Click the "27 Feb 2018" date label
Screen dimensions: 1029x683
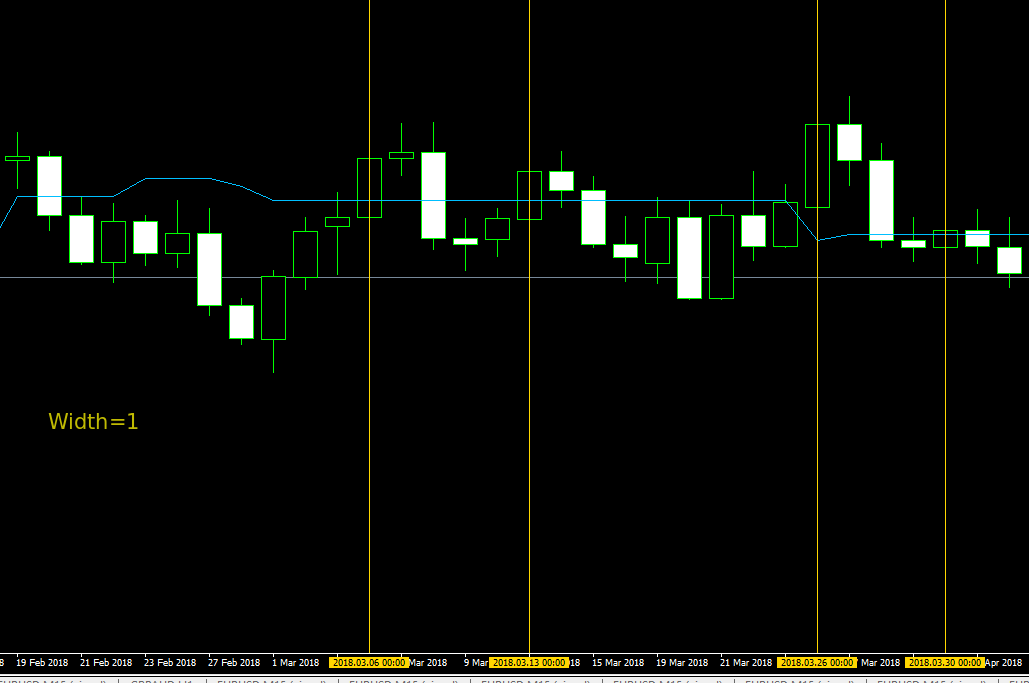pos(234,663)
